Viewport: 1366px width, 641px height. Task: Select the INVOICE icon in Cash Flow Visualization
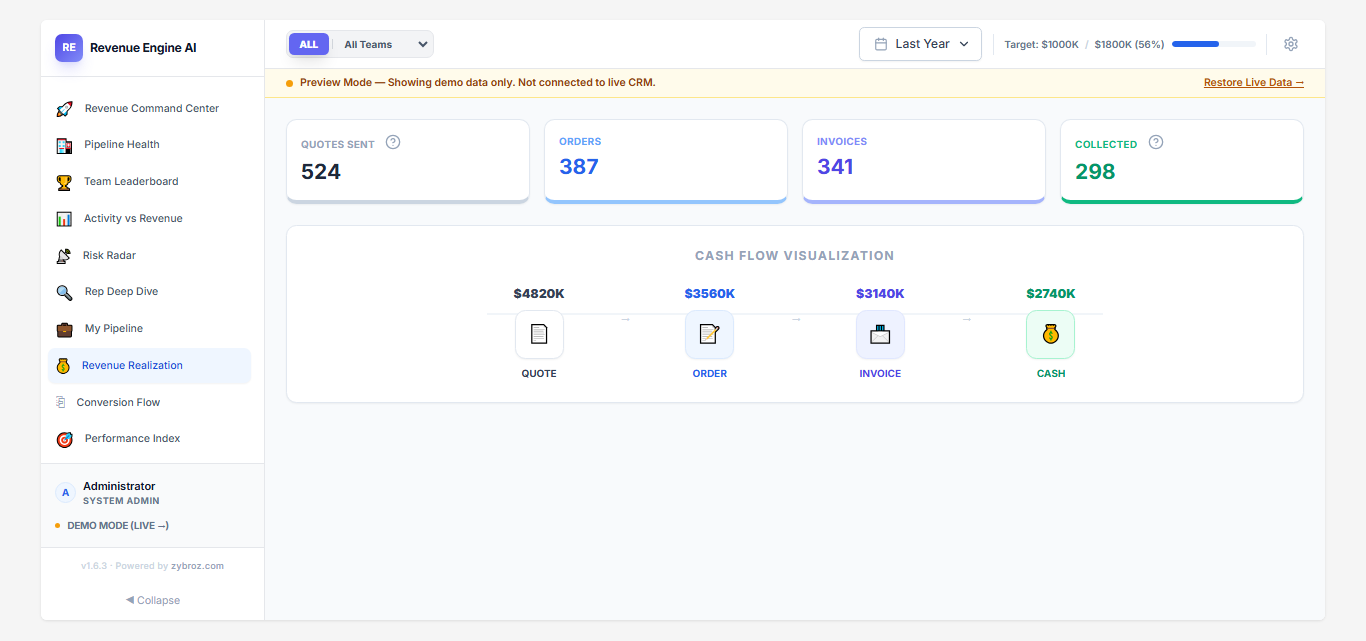pyautogui.click(x=880, y=334)
